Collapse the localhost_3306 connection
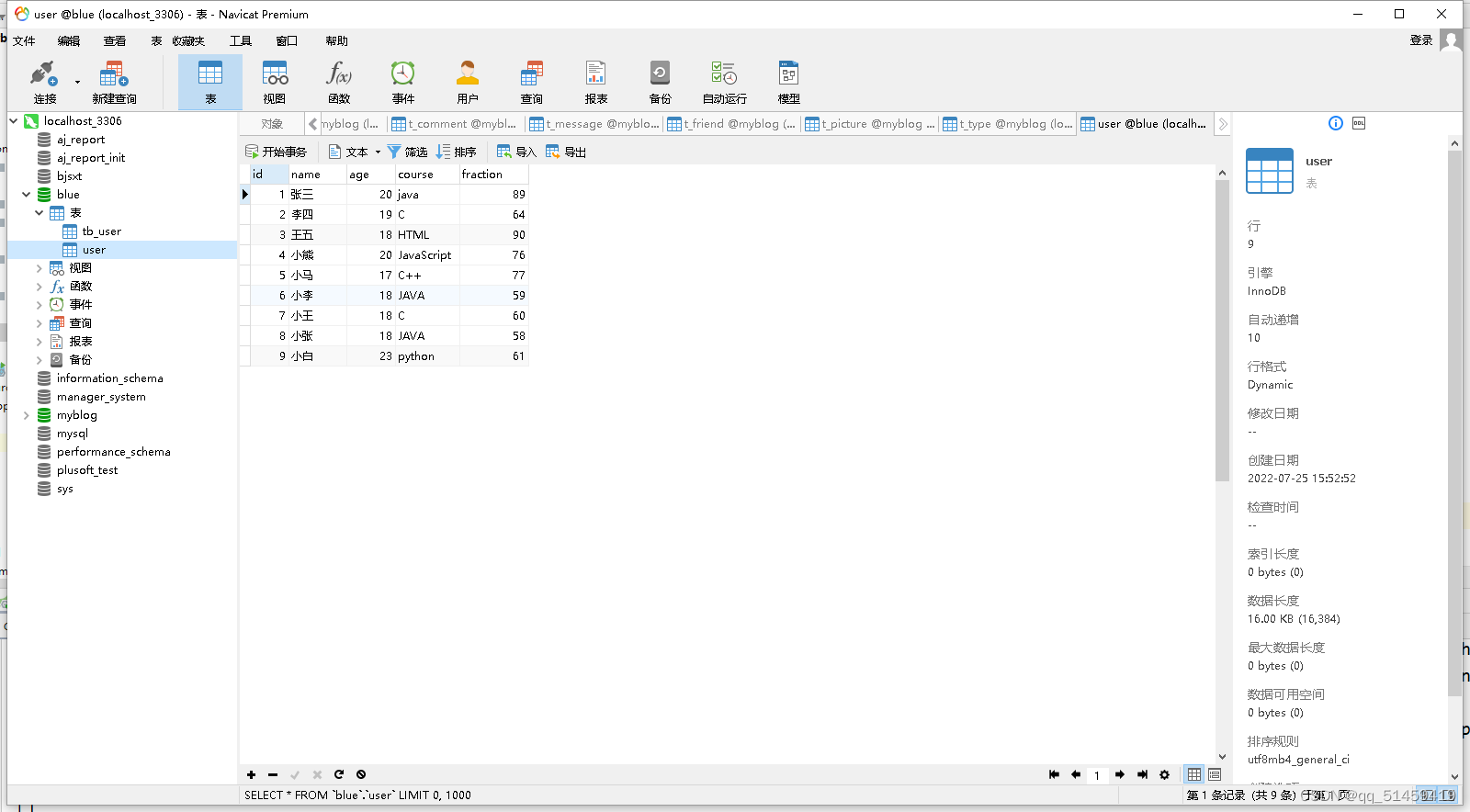The width and height of the screenshot is (1470, 812). click(14, 120)
